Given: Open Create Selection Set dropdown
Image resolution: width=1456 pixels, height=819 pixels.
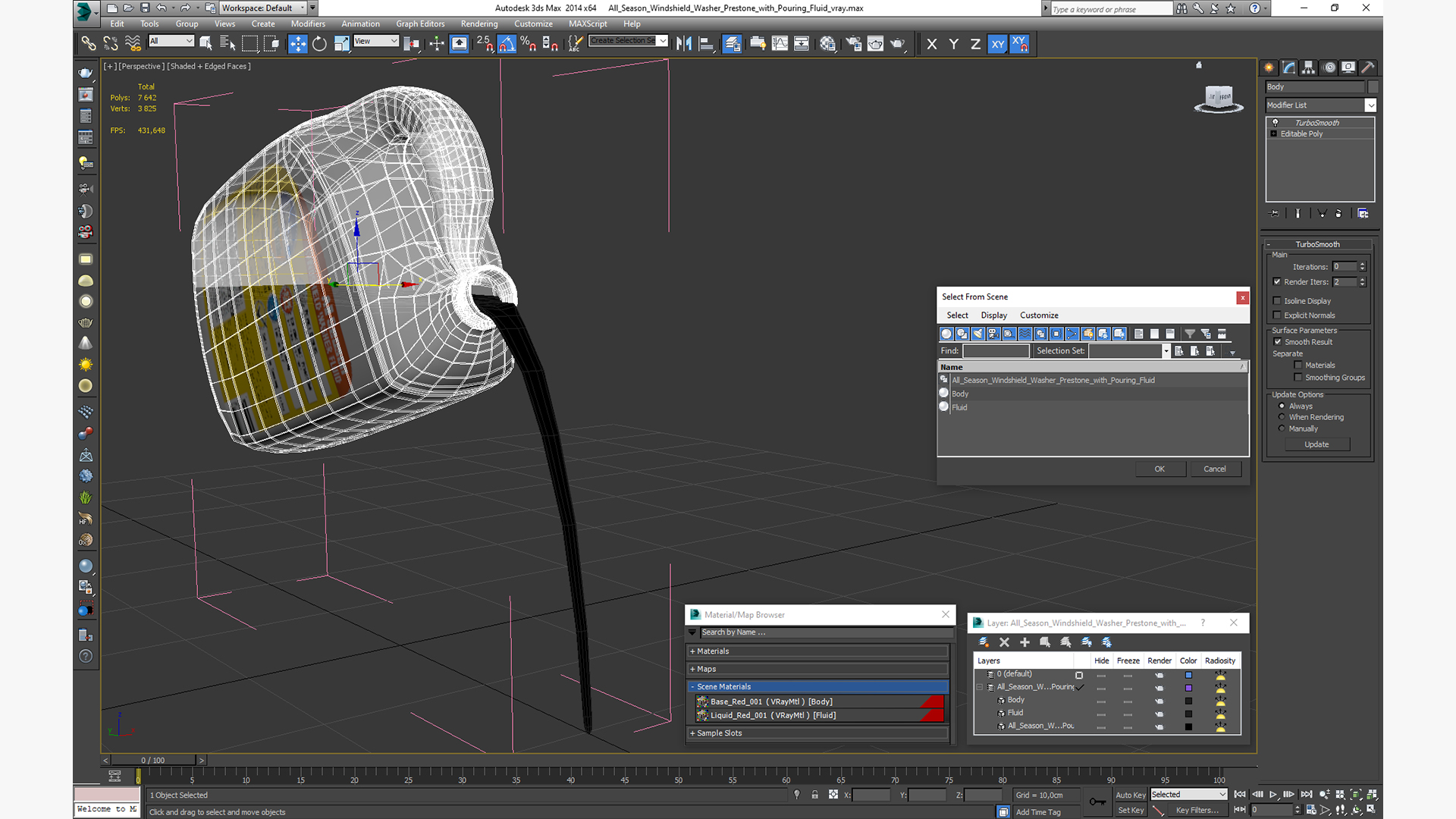Looking at the screenshot, I should (629, 41).
